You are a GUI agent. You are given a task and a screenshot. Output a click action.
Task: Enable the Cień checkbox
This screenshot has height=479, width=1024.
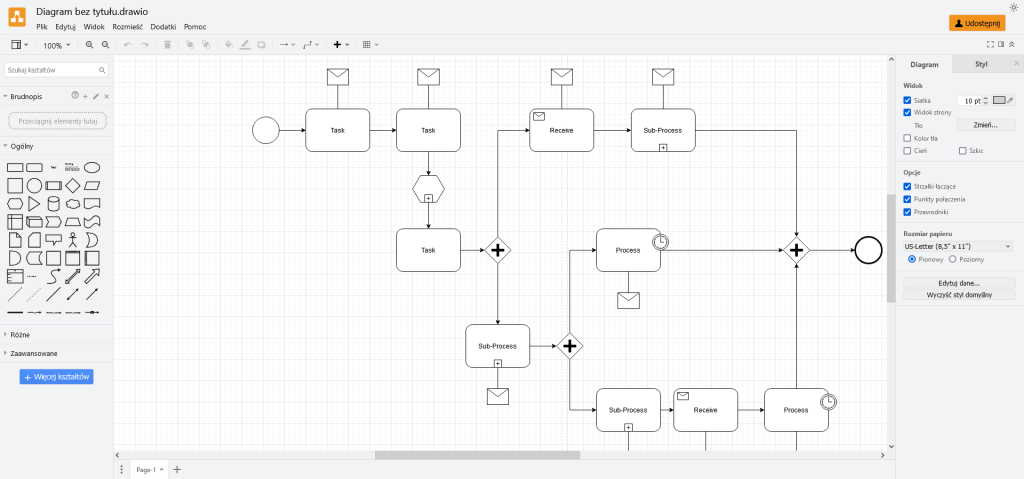pos(907,151)
